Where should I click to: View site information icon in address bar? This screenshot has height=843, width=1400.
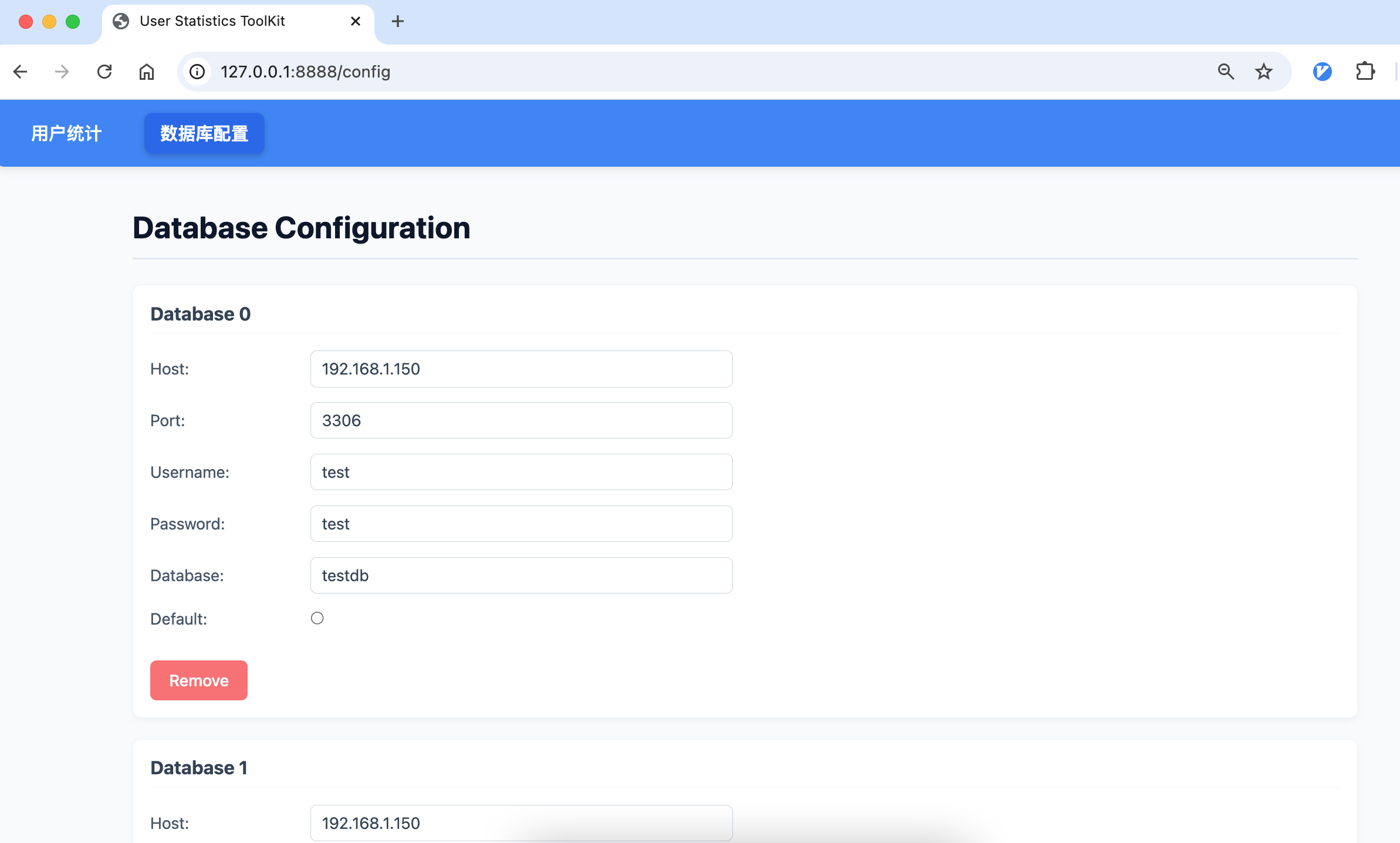tap(197, 72)
